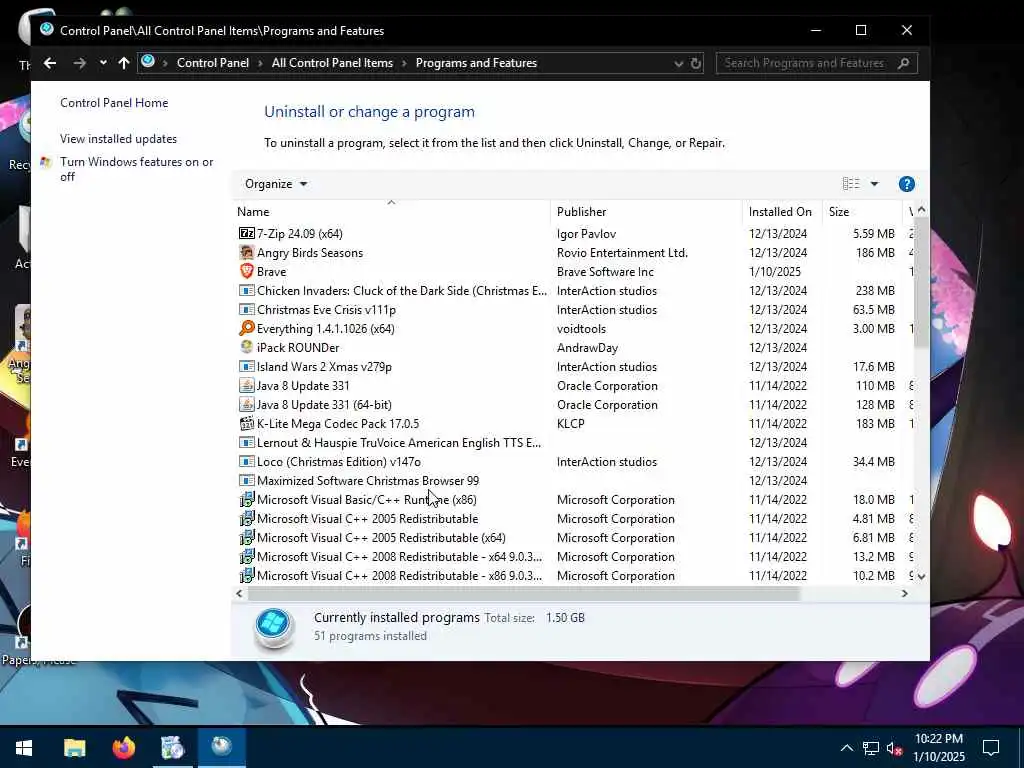Open the More view options arrow
This screenshot has height=768, width=1024.
pos(874,184)
